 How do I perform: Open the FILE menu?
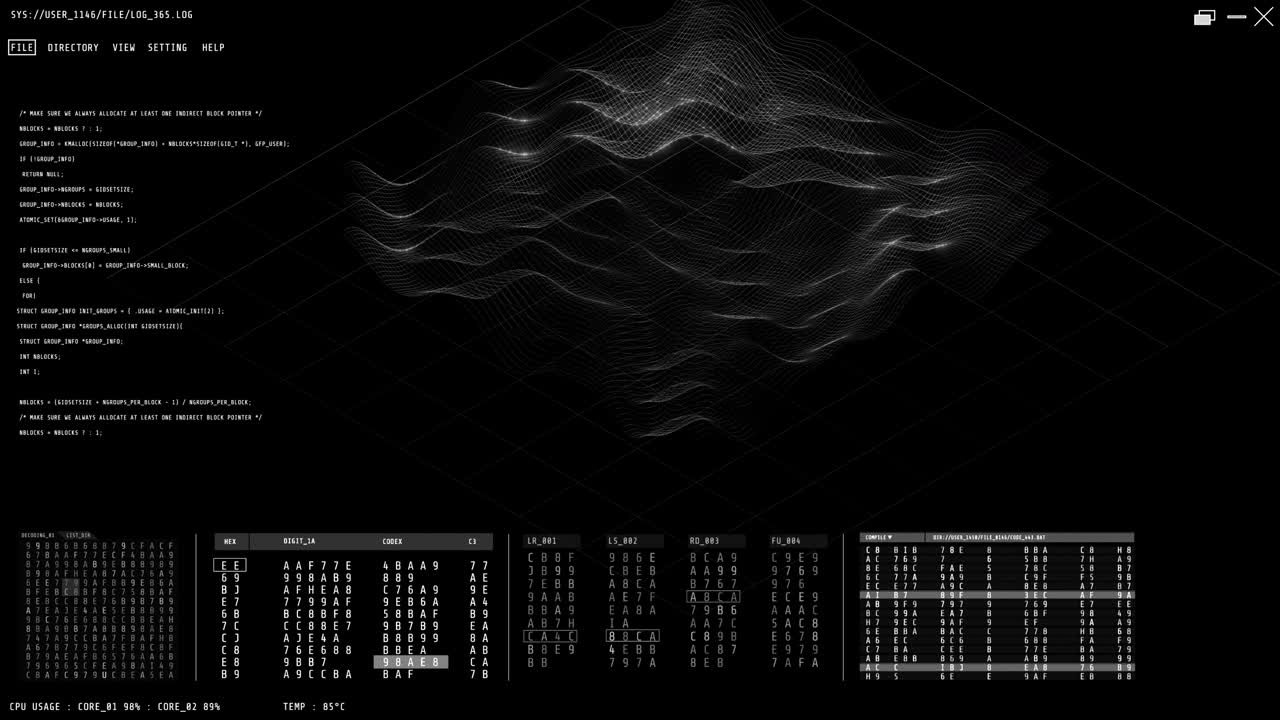[x=20, y=47]
